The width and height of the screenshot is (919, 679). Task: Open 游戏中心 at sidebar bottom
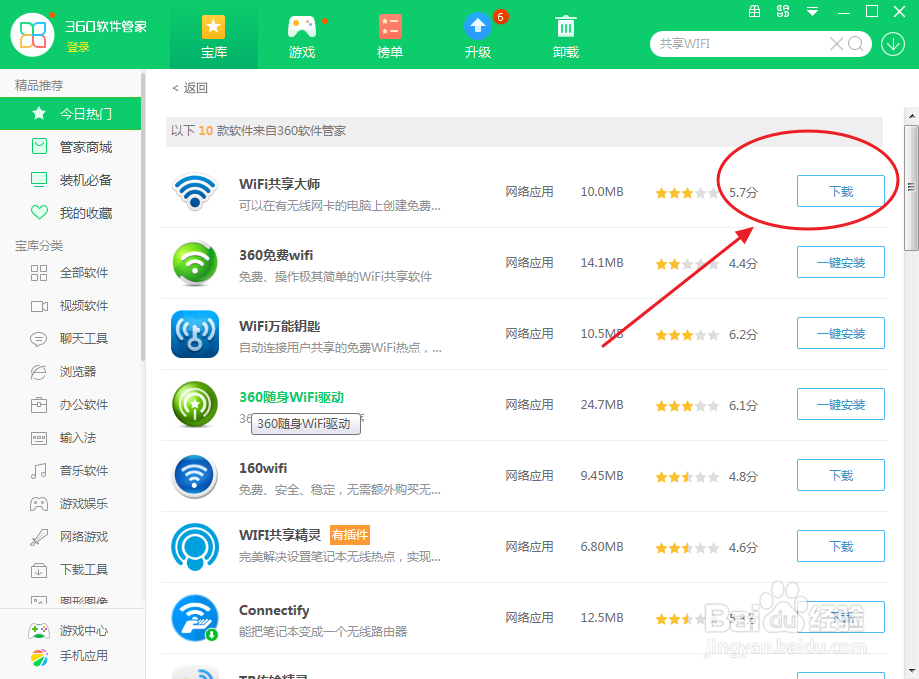69,631
